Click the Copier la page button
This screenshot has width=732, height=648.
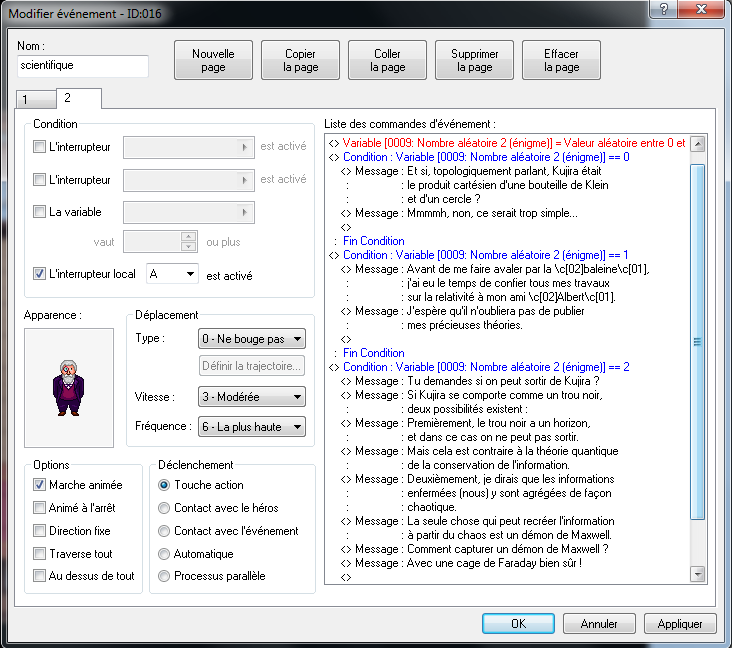[x=300, y=60]
